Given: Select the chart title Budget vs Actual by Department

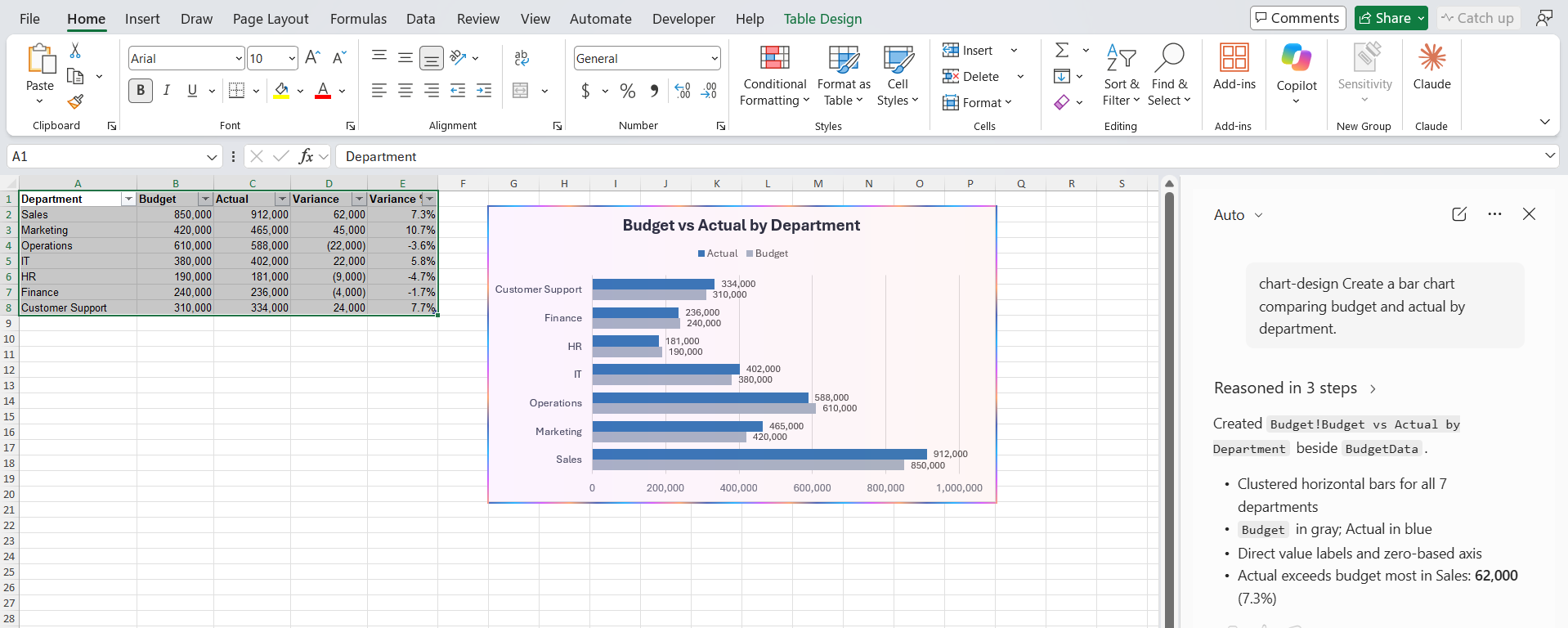Looking at the screenshot, I should tap(741, 225).
